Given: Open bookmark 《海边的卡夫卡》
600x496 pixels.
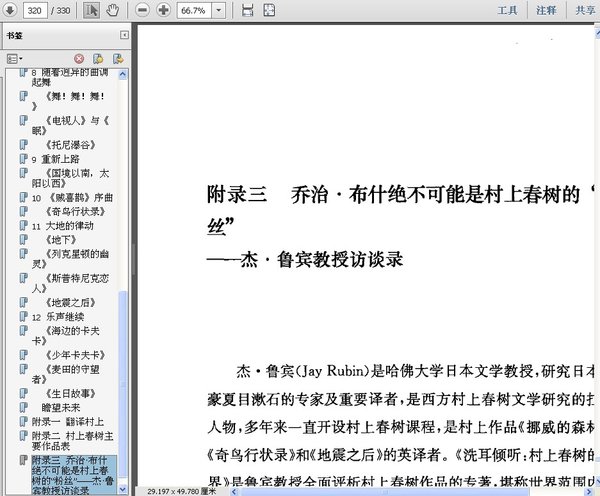Looking at the screenshot, I should click(x=66, y=336).
